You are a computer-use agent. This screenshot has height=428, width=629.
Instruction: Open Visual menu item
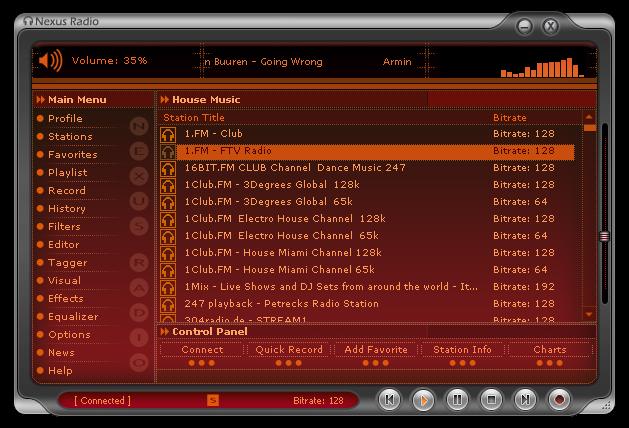pyautogui.click(x=64, y=281)
